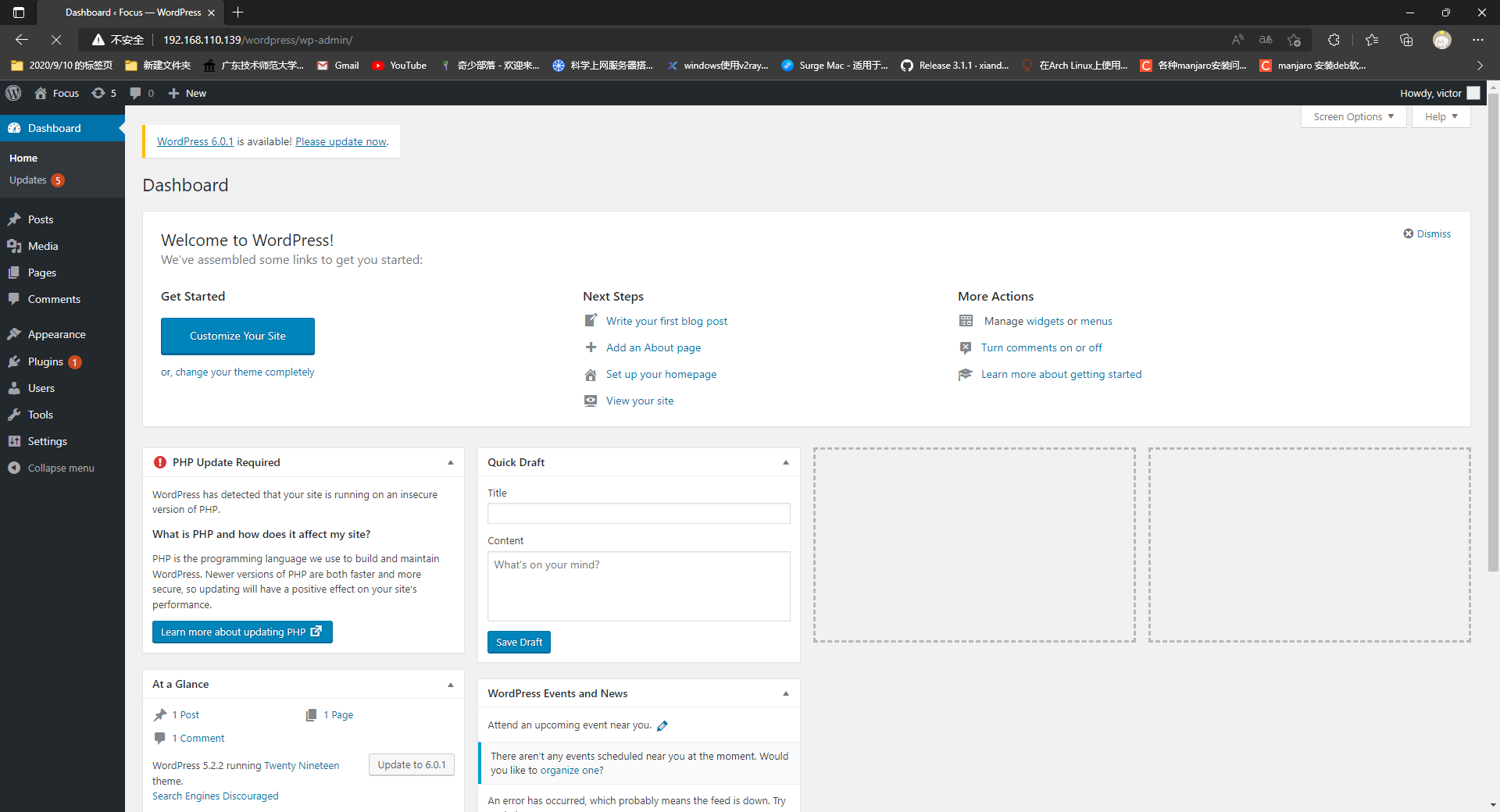The width and height of the screenshot is (1500, 812).
Task: Click the browser address bar URL
Action: 258,40
